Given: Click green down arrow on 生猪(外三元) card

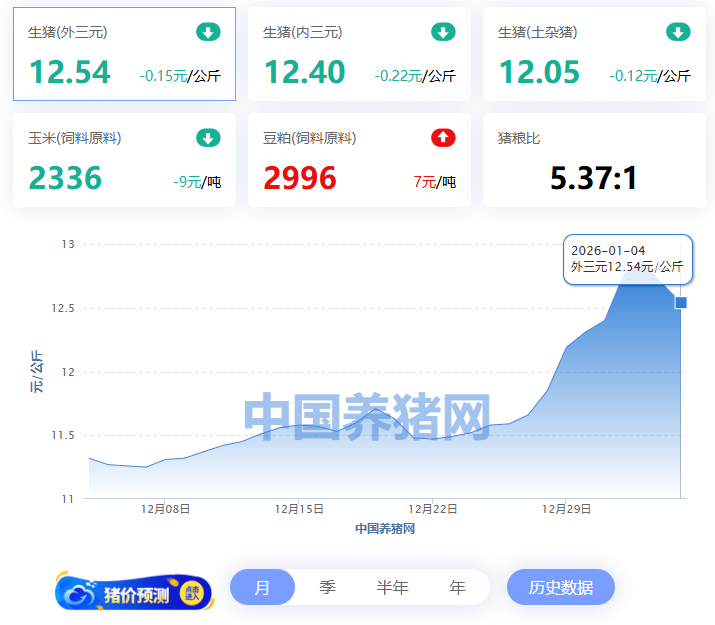Looking at the screenshot, I should click(208, 32).
